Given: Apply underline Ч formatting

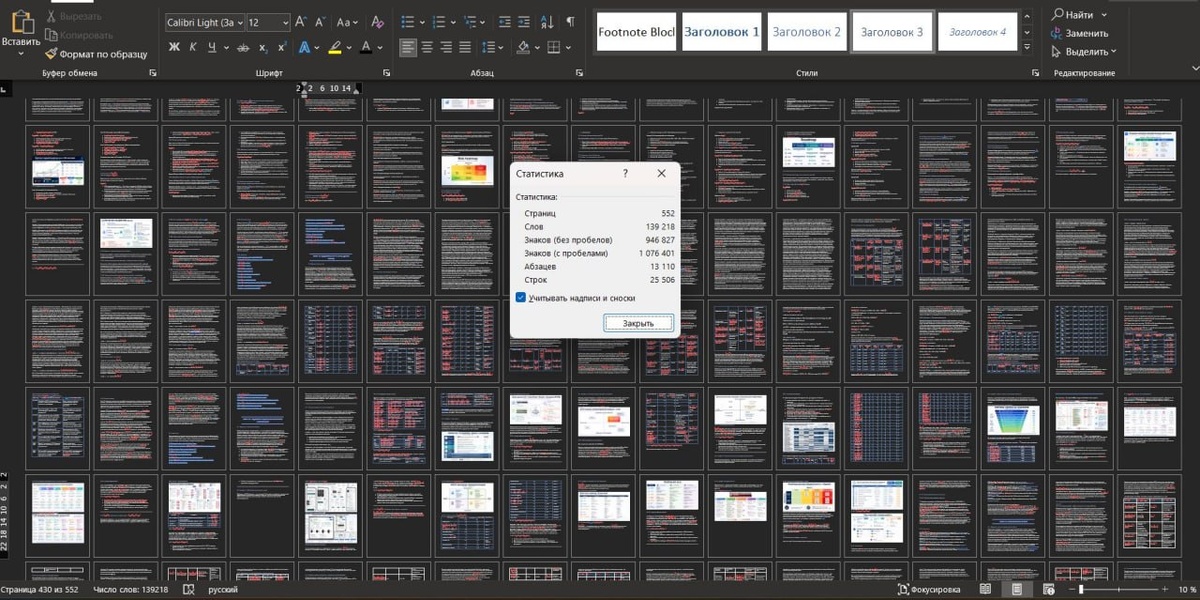Looking at the screenshot, I should 211,47.
